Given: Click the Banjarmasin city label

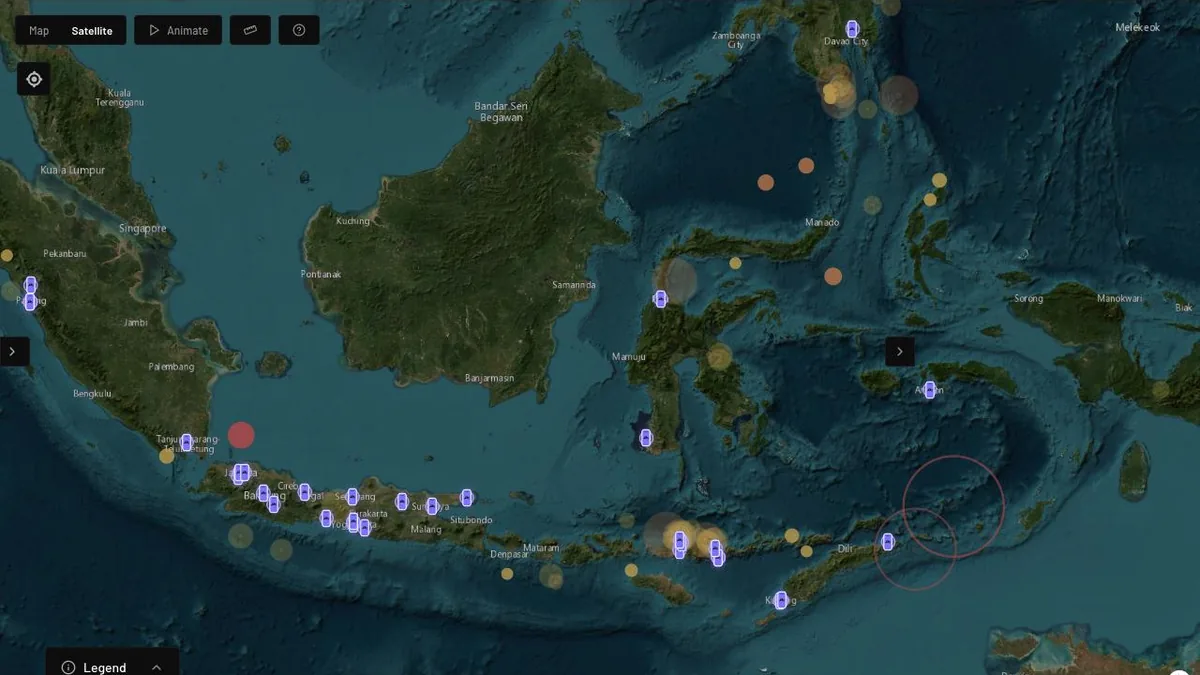Looking at the screenshot, I should point(490,378).
